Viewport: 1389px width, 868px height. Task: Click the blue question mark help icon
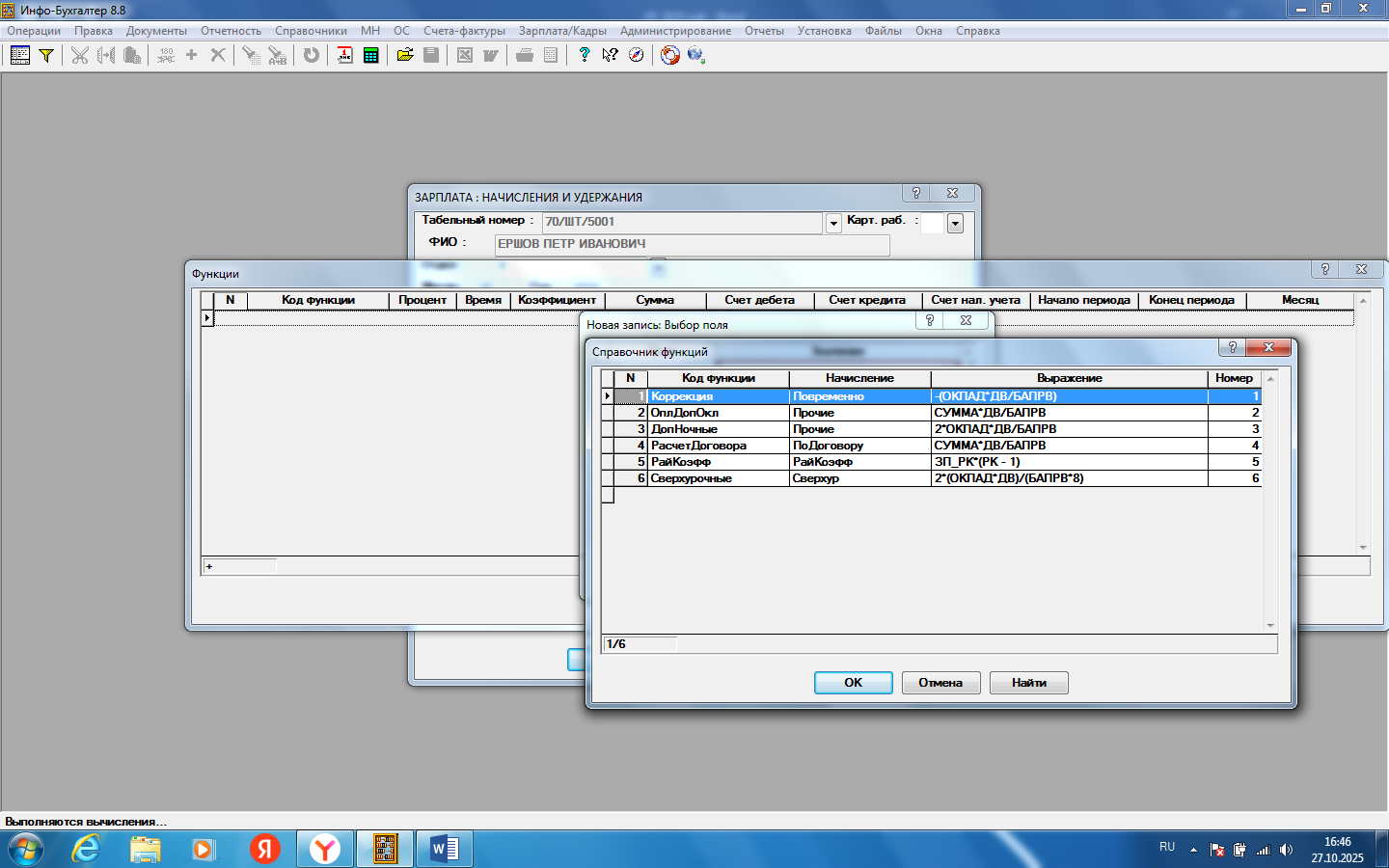click(584, 55)
